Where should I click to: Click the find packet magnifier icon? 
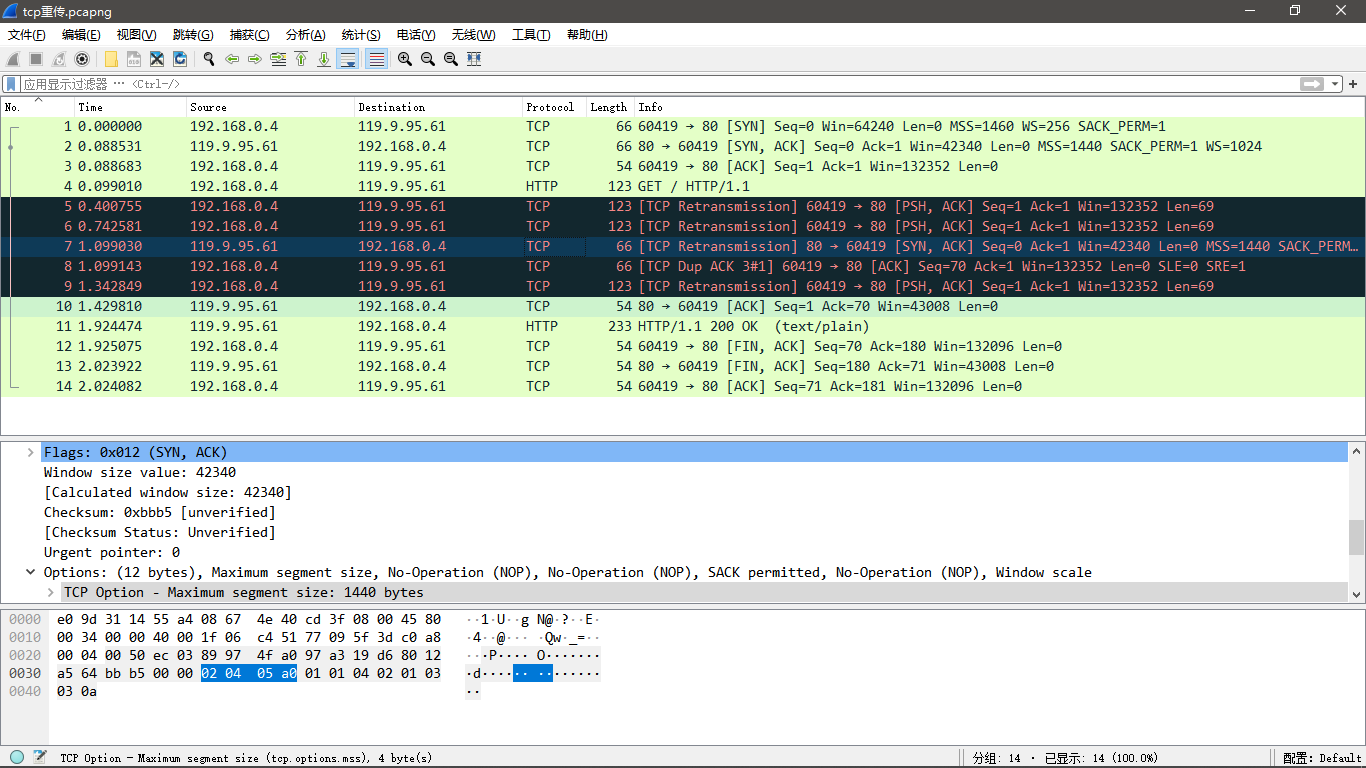pyautogui.click(x=209, y=59)
